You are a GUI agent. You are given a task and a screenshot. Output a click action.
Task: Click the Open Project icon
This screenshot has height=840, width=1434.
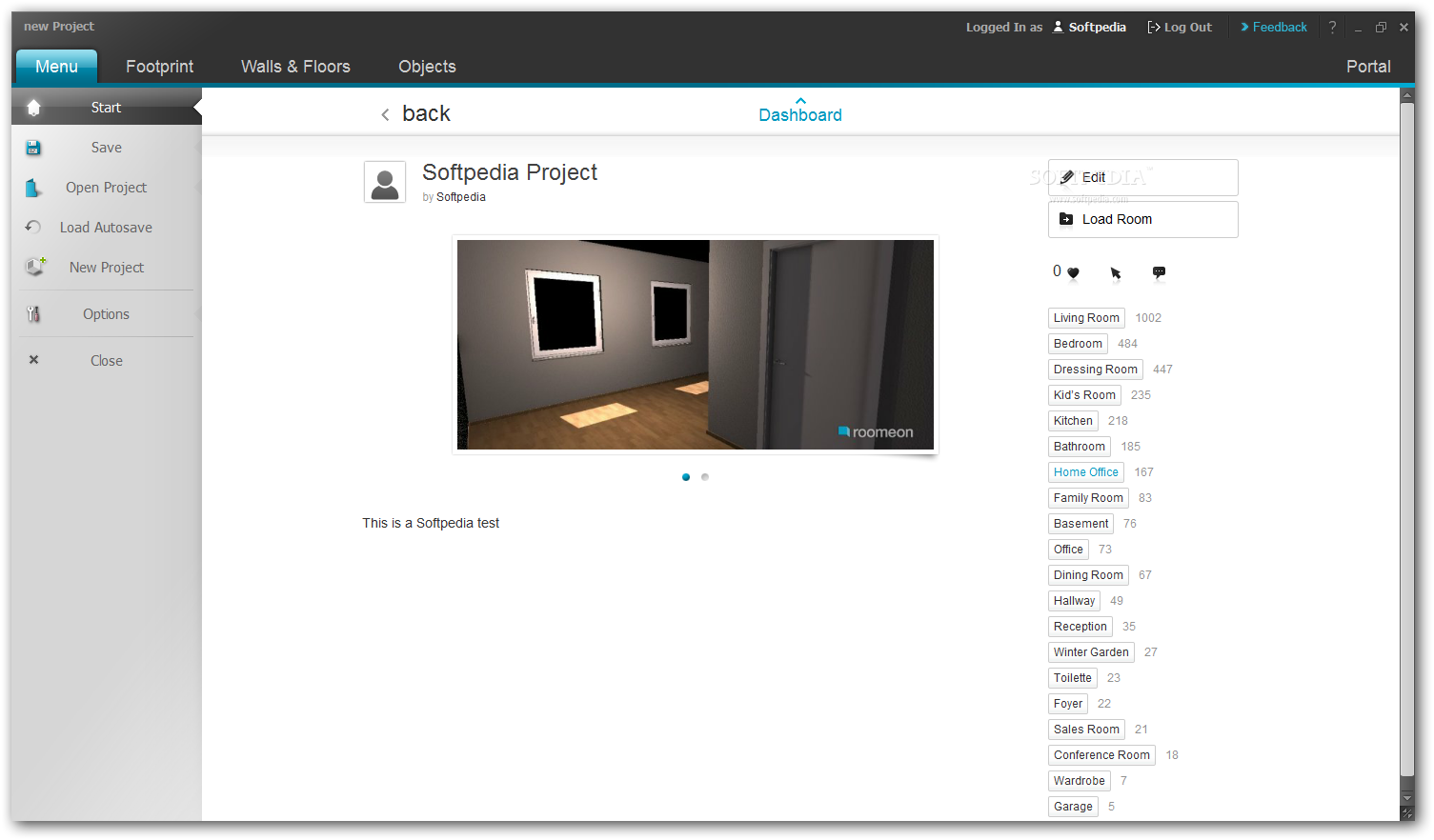pos(33,188)
